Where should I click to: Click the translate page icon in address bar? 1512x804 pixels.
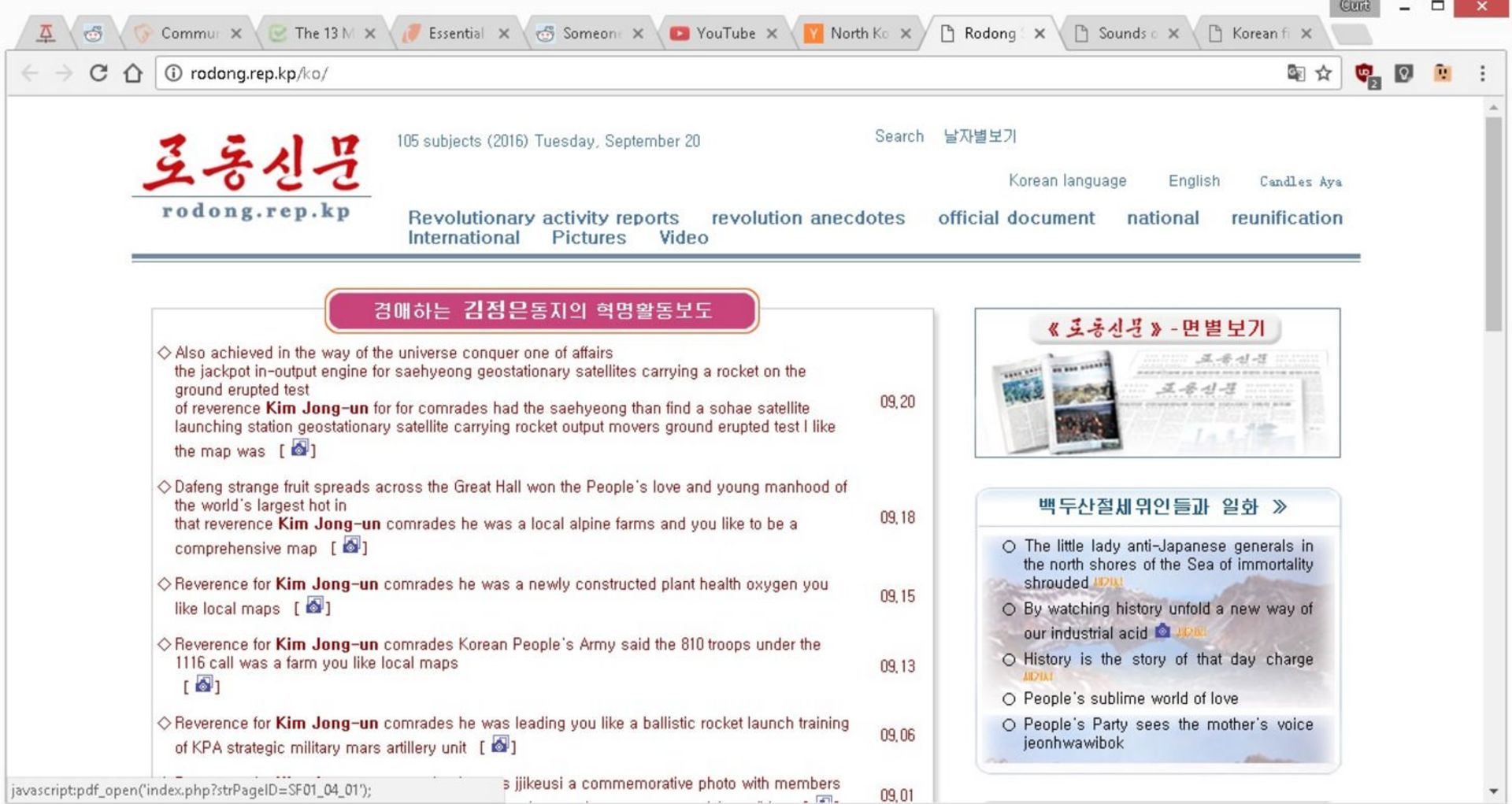1295,73
